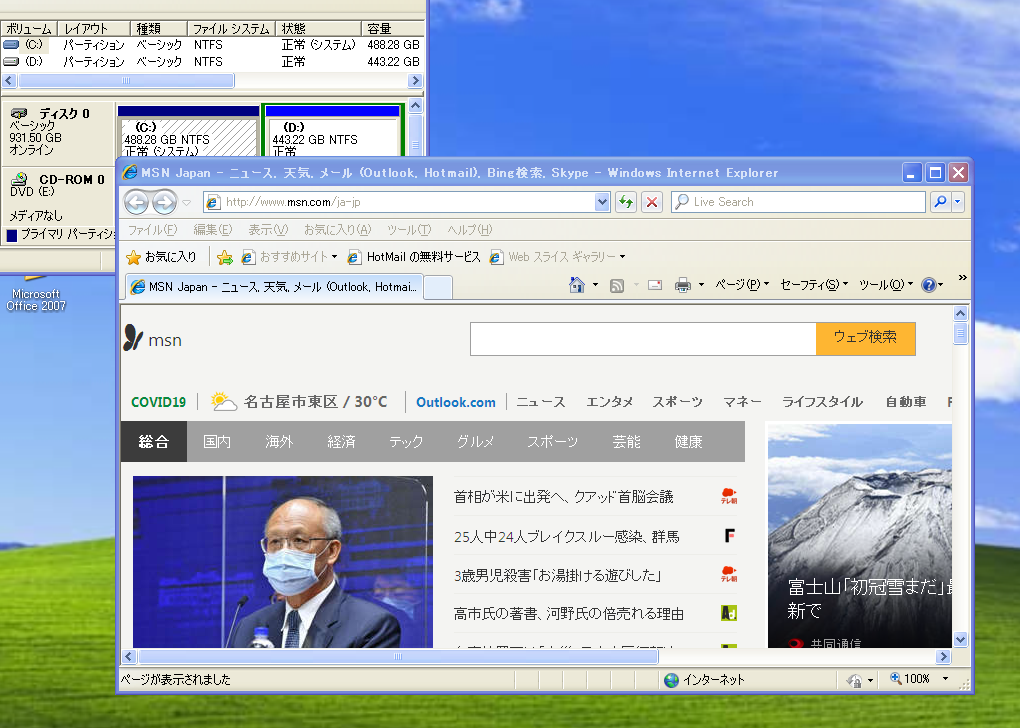The height and width of the screenshot is (728, 1020).
Task: Click the IE horizontal scrollbar right arrow
Action: point(943,656)
